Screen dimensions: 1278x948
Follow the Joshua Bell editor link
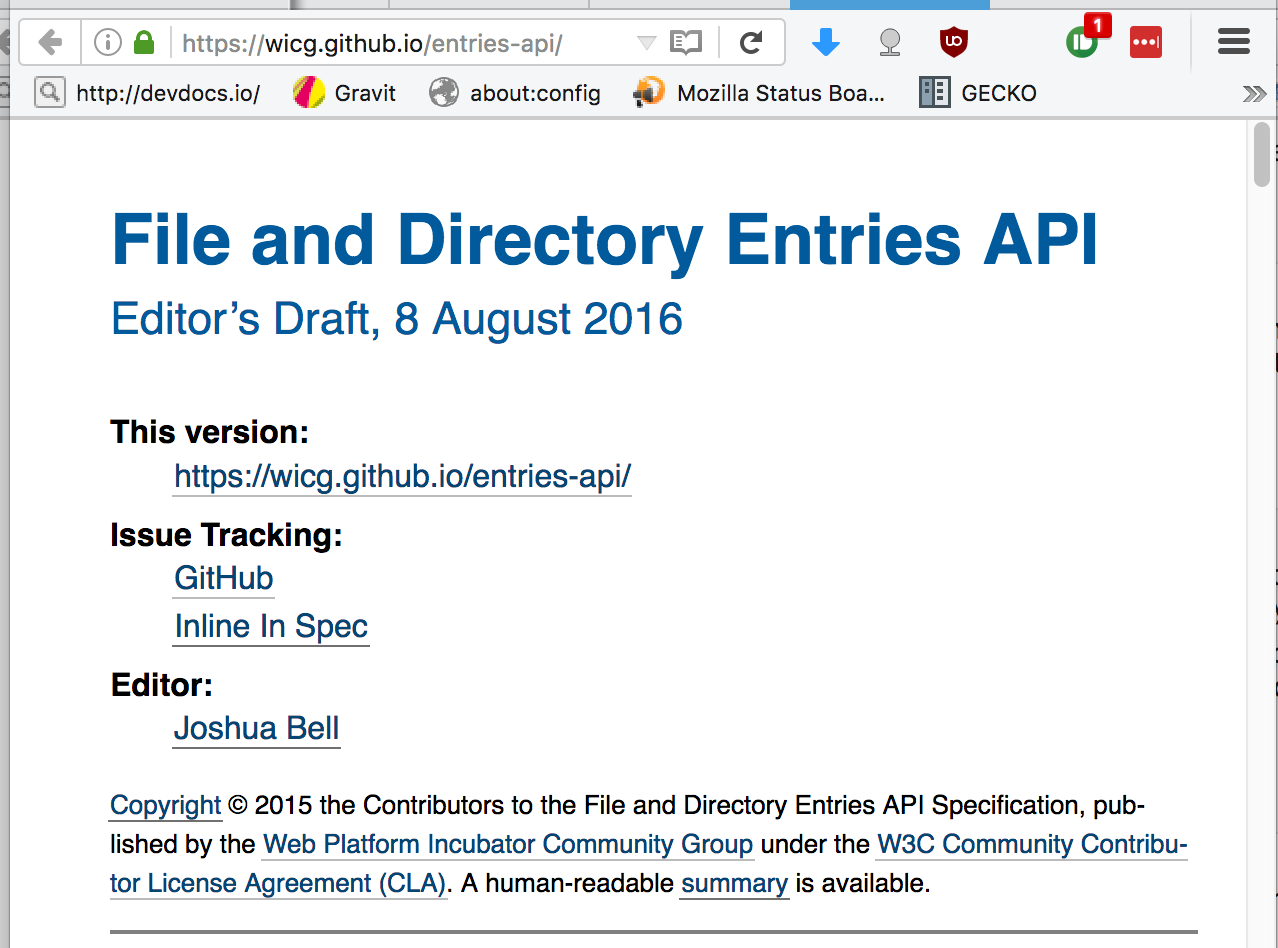[x=257, y=728]
